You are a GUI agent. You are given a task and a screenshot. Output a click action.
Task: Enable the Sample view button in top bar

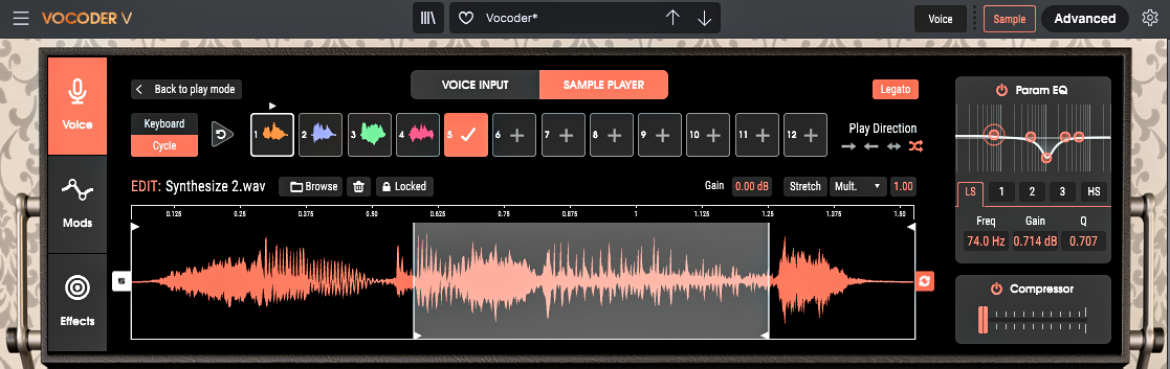(1010, 19)
